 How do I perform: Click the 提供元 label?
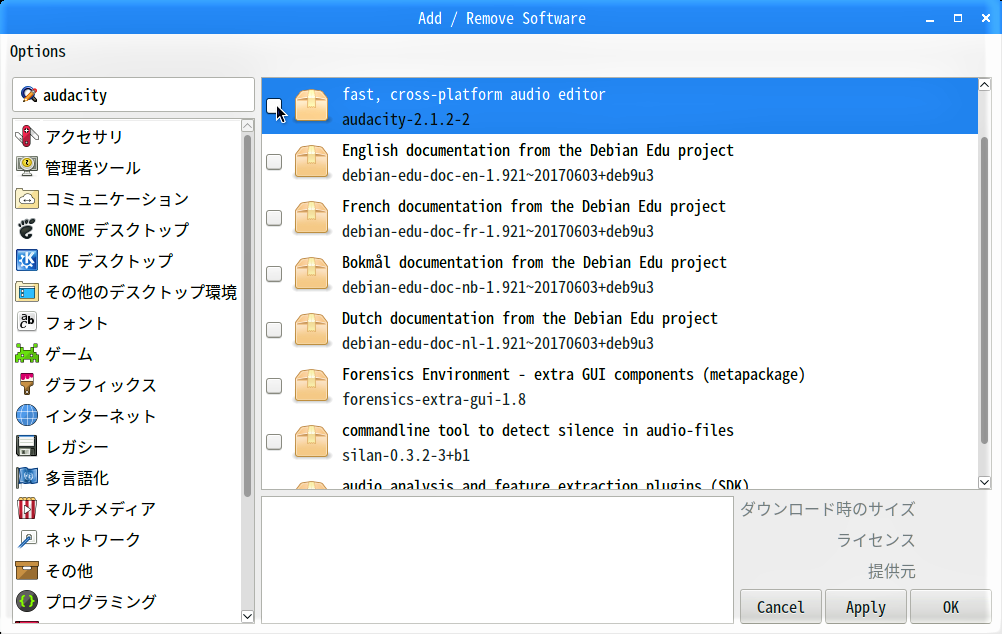(891, 571)
